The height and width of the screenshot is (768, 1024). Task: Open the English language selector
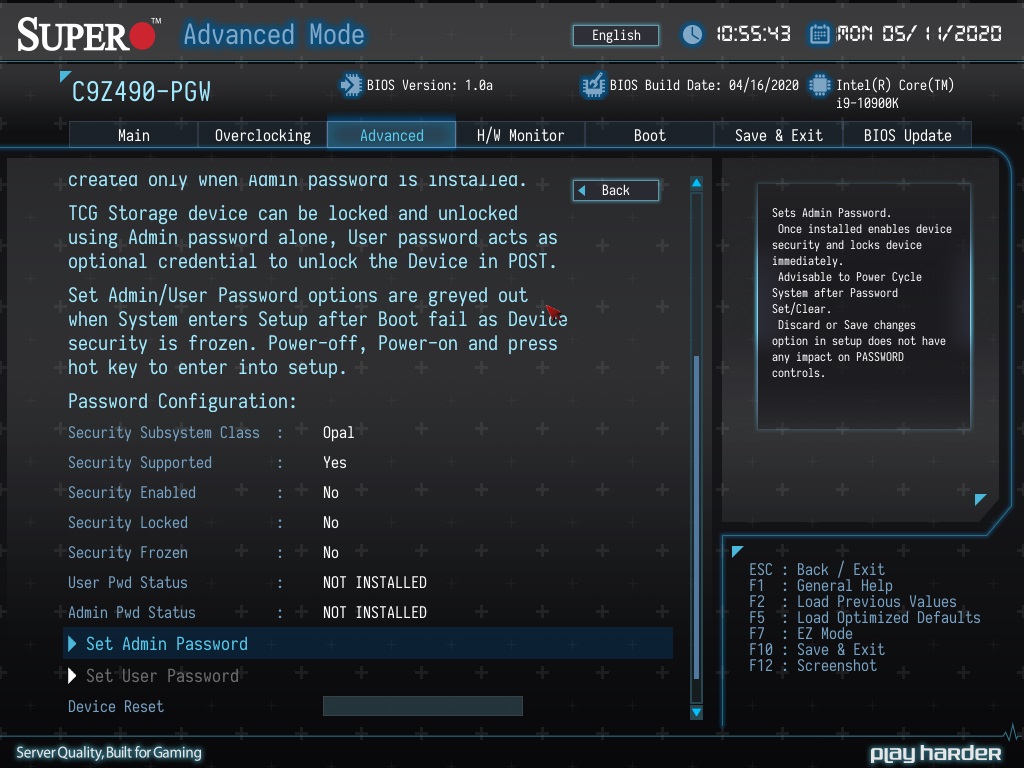pos(616,35)
